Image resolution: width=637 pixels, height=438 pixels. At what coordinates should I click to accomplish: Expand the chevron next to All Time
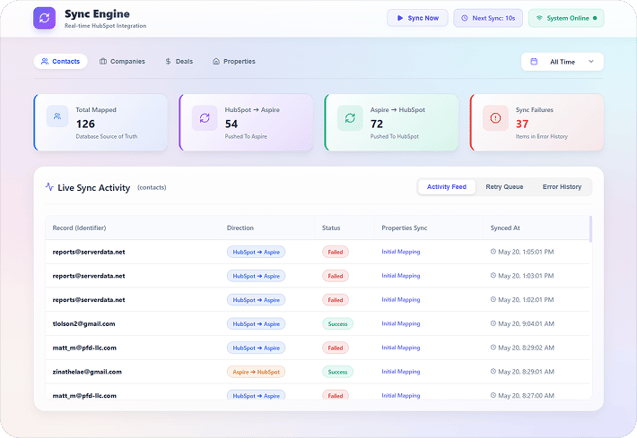coord(591,61)
